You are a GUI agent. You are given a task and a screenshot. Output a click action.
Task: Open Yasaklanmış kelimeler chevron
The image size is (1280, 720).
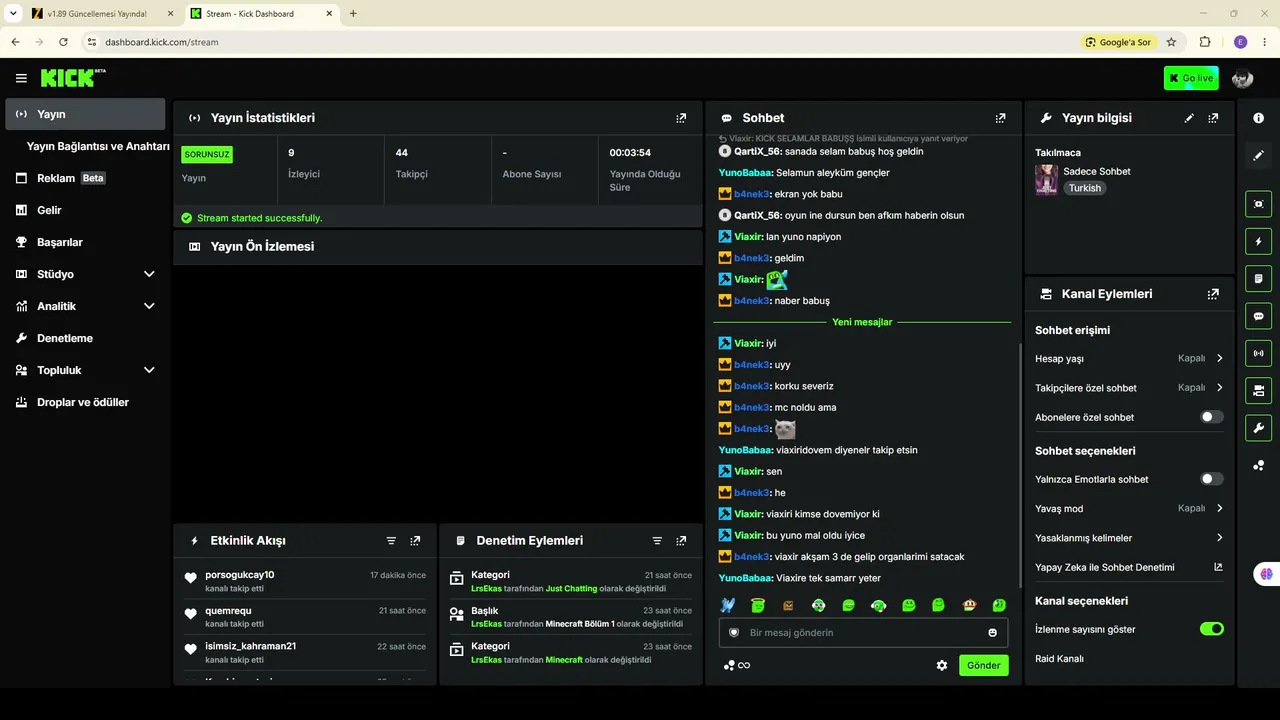[x=1220, y=538]
